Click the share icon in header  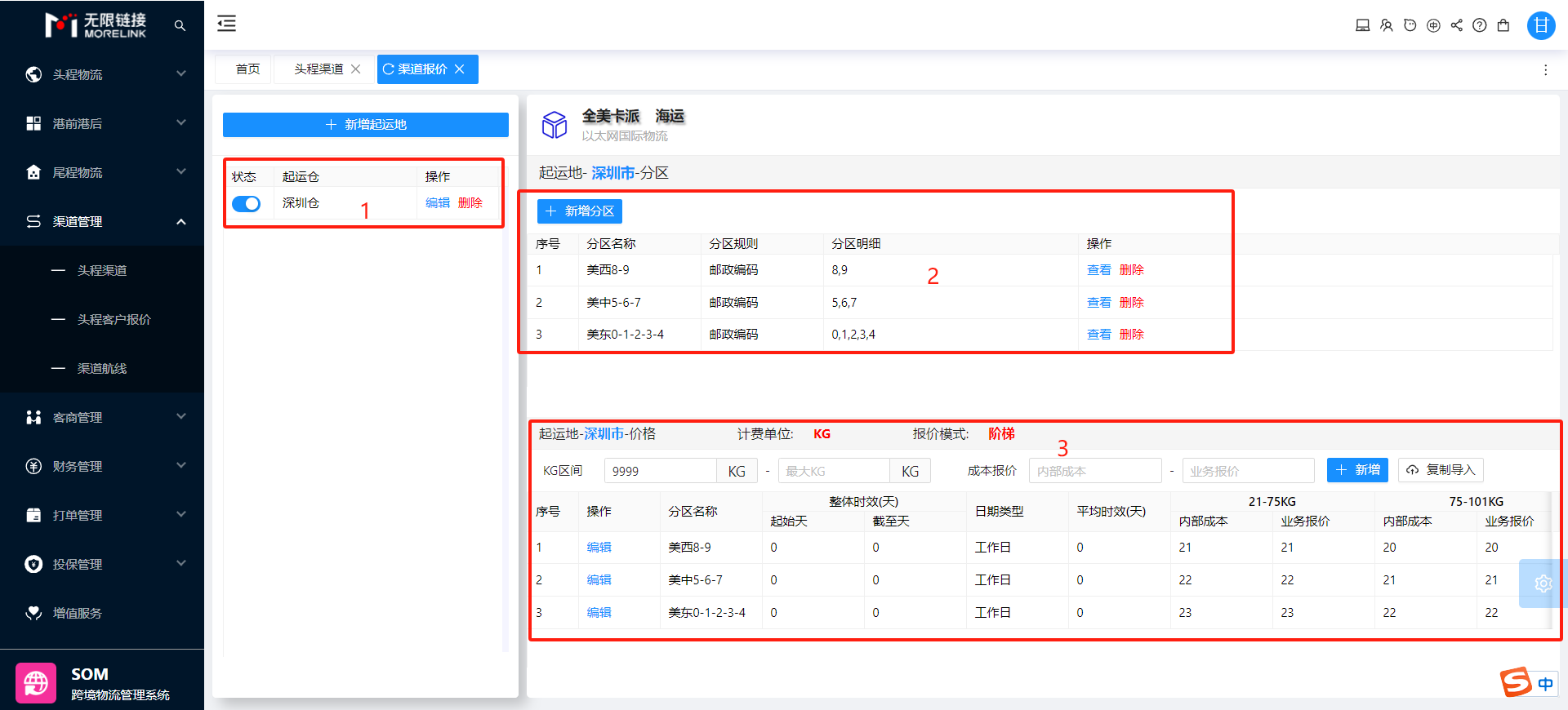(x=1456, y=25)
